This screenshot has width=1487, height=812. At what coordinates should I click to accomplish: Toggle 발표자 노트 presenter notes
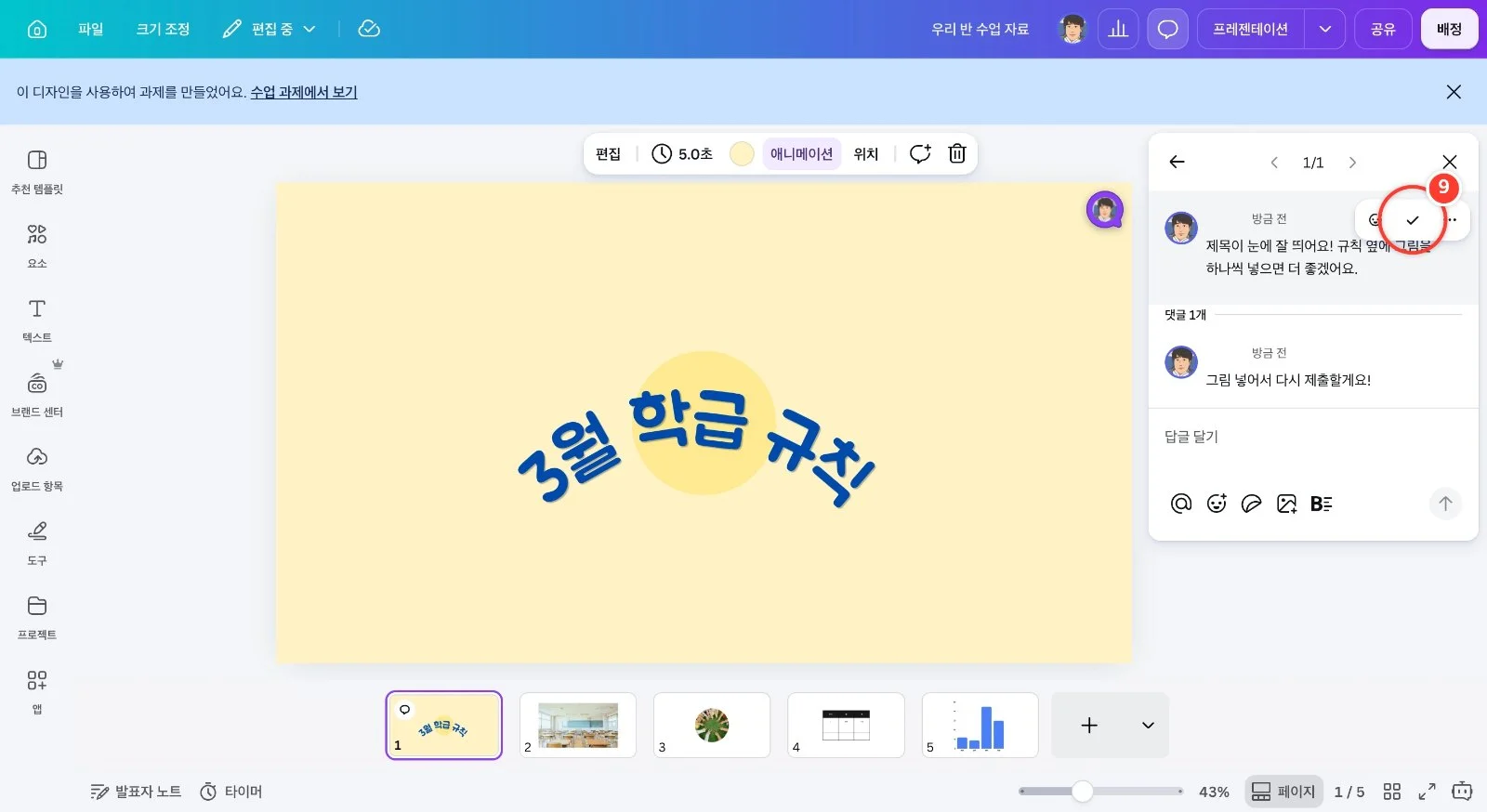(136, 792)
